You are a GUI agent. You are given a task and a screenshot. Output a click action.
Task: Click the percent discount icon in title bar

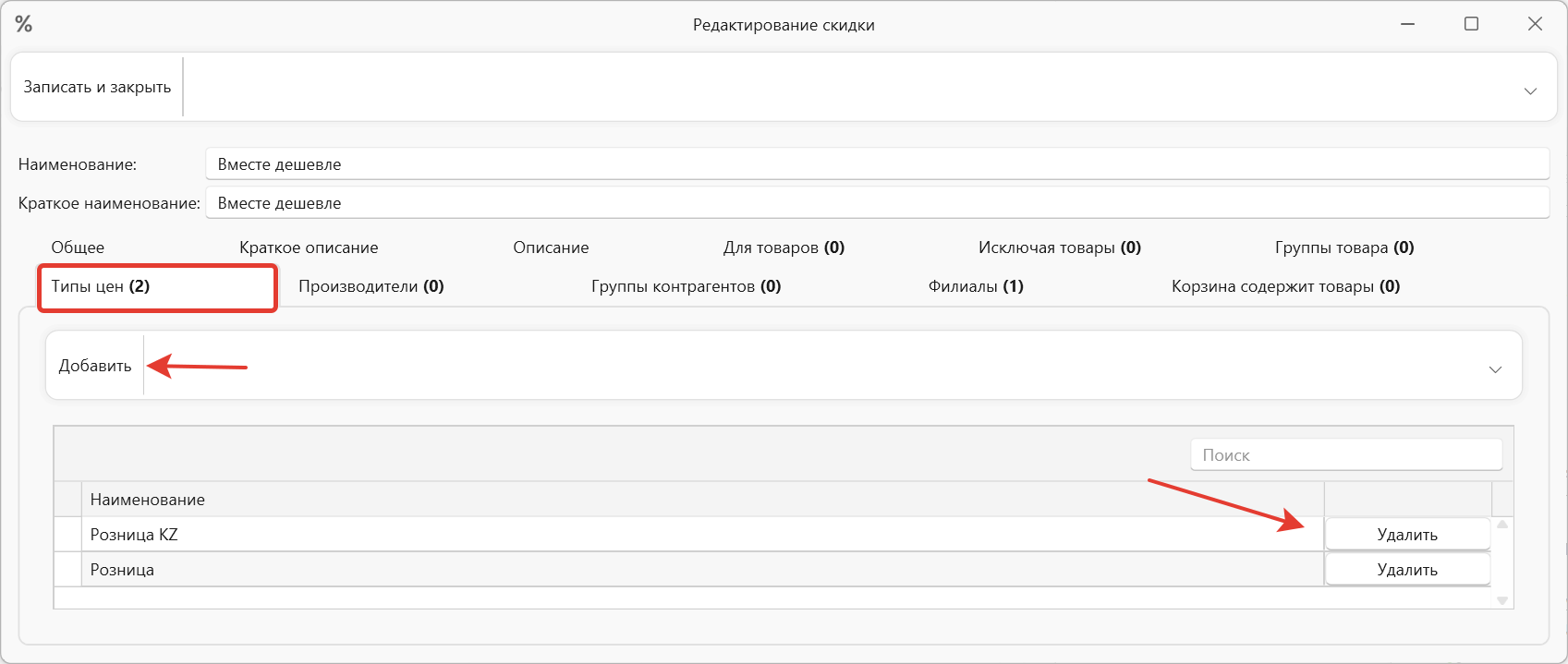[x=24, y=24]
